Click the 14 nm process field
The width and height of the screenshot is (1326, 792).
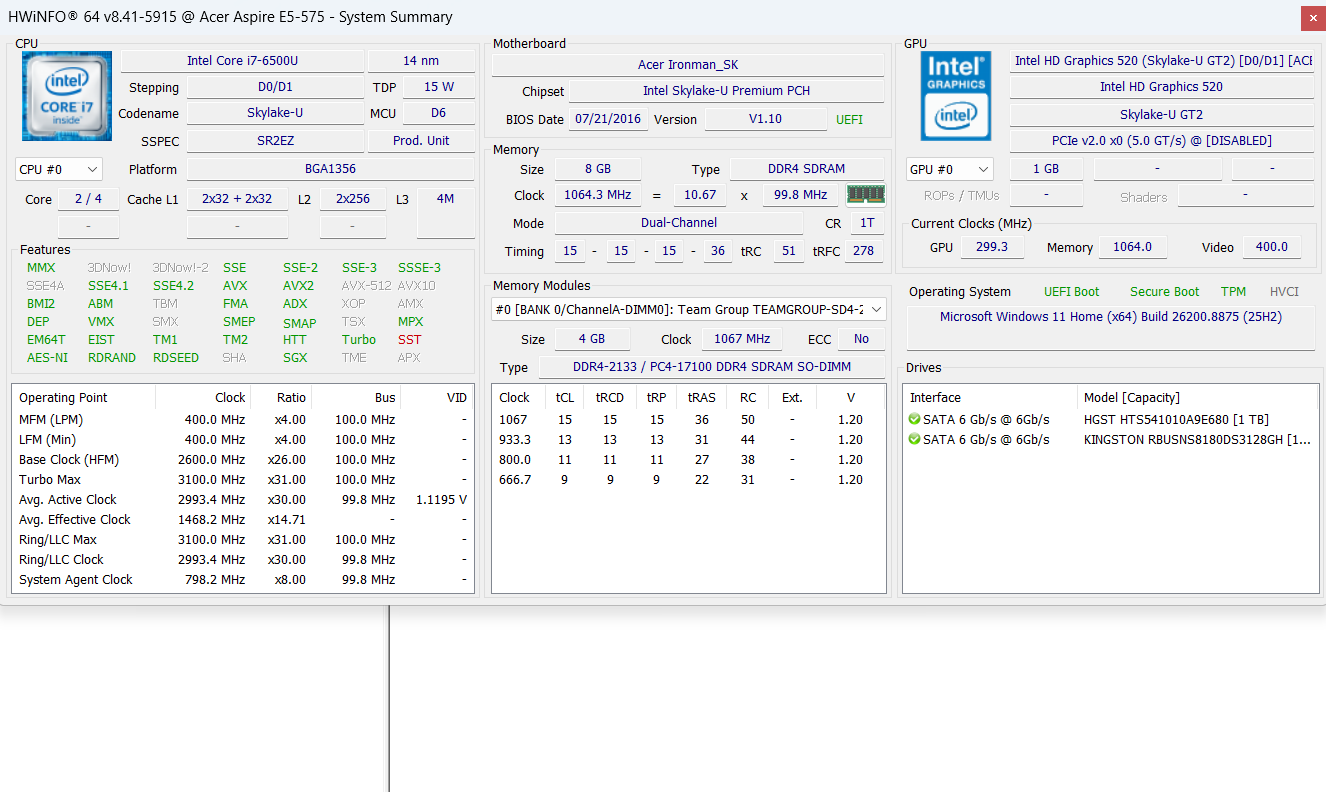point(422,61)
